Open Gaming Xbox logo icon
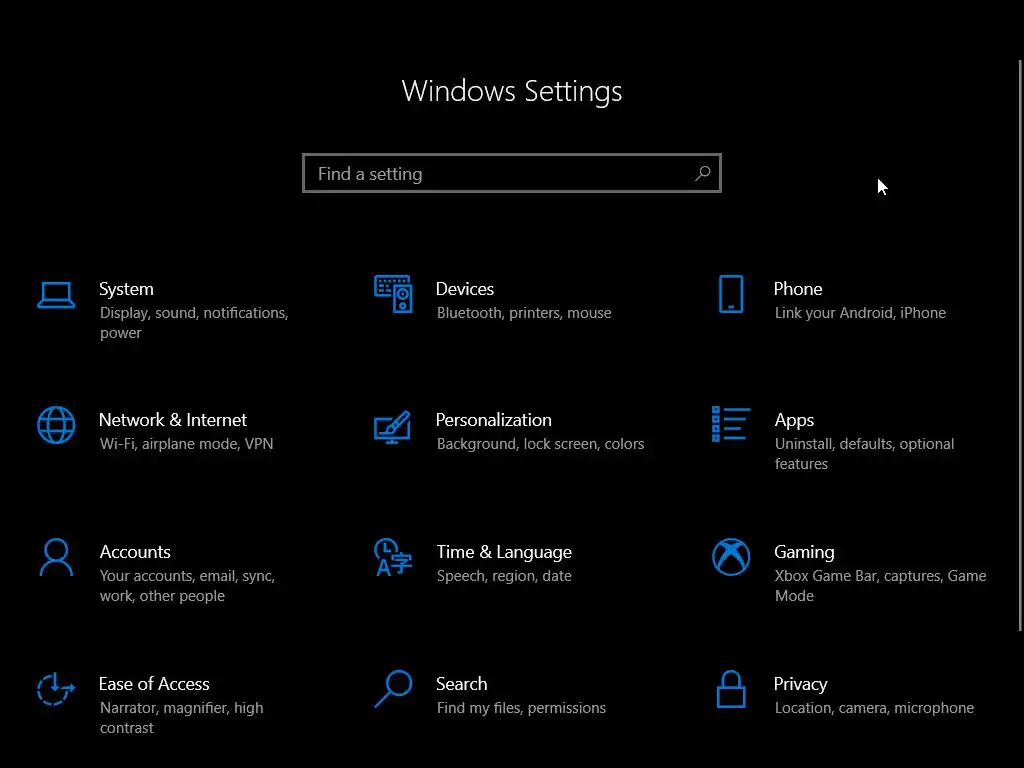The image size is (1024, 768). pyautogui.click(x=731, y=557)
